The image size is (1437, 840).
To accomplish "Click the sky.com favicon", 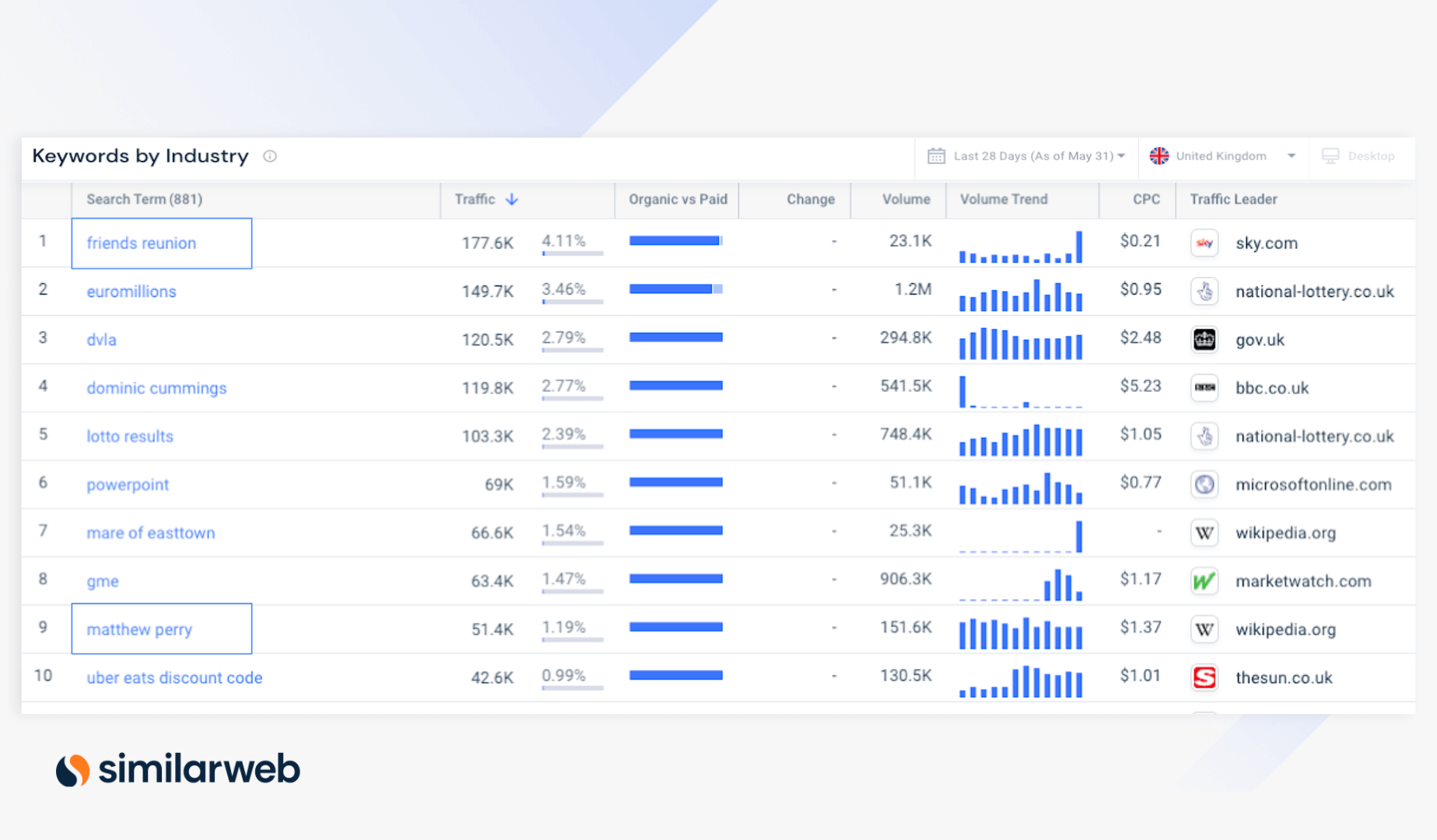I will [x=1204, y=243].
